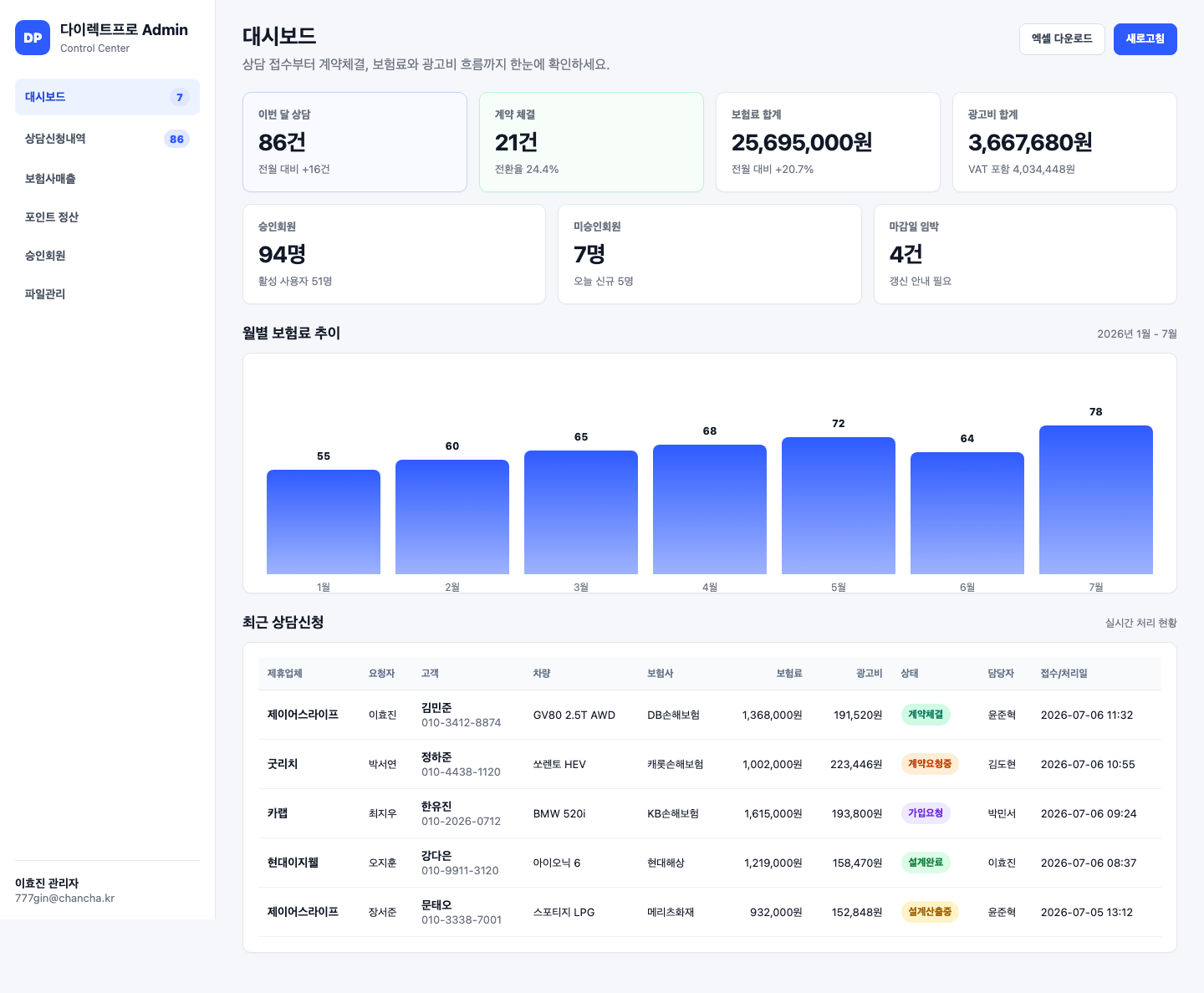
Task: Navigate to 파일관리 in sidebar
Action: 107,293
